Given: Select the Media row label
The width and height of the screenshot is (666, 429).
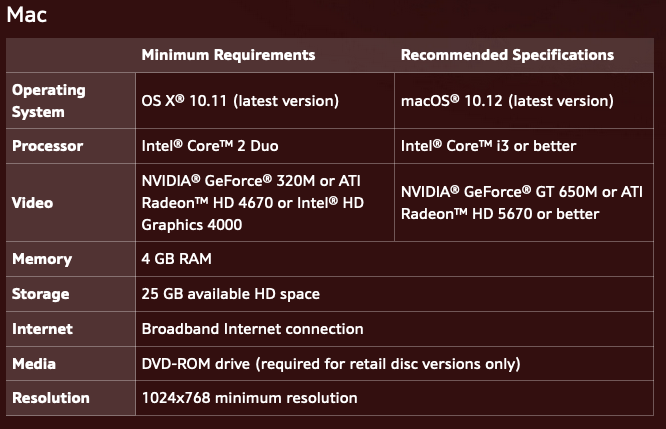Looking at the screenshot, I should coord(34,364).
